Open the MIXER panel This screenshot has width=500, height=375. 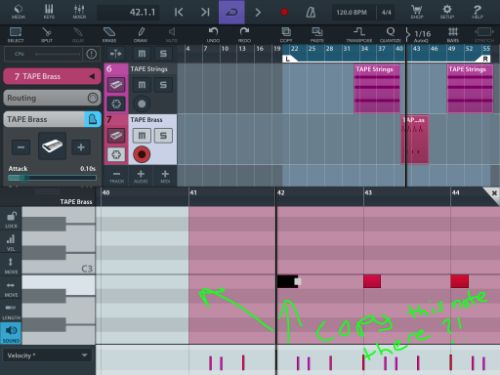(79, 12)
